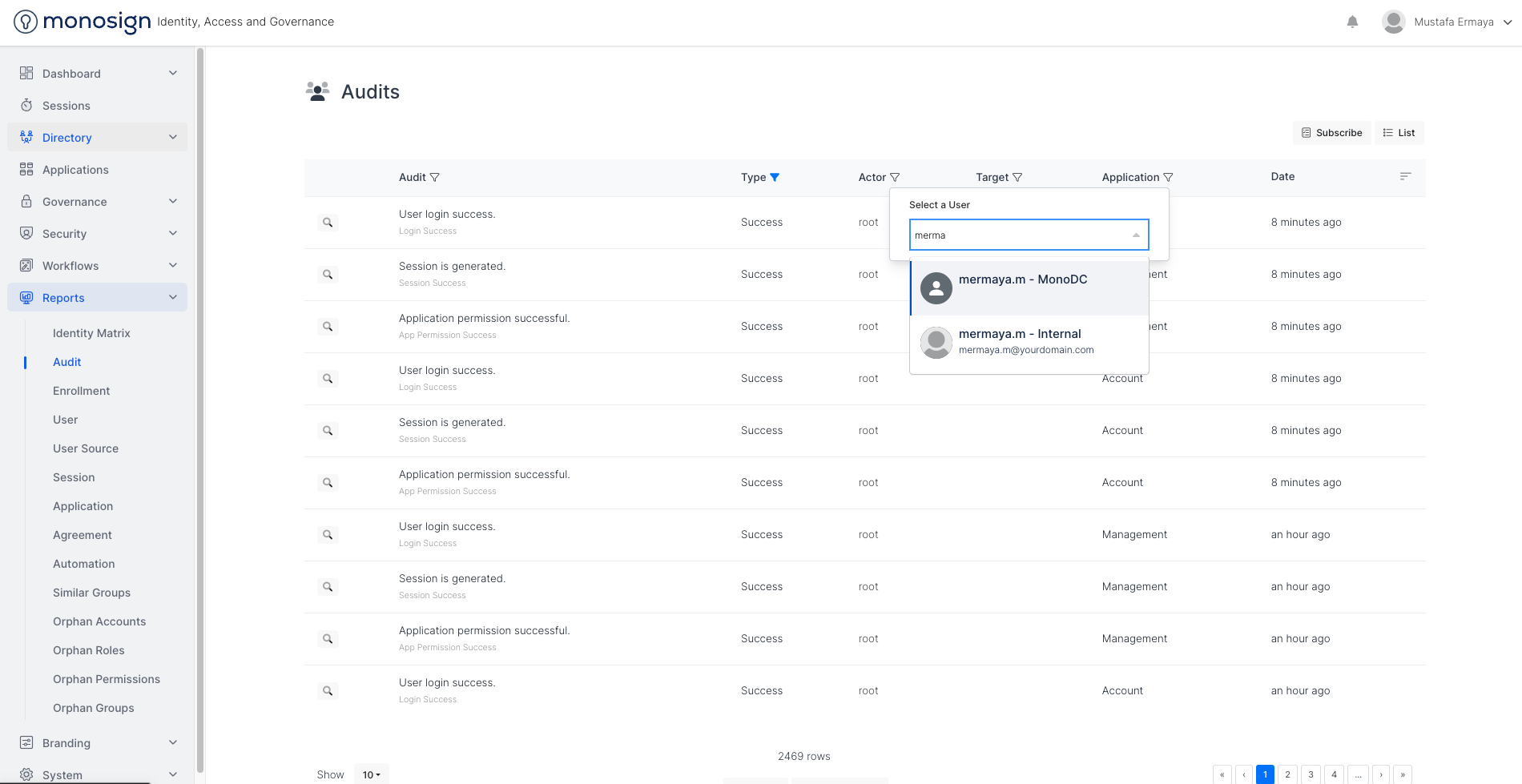View details of first User login success row
This screenshot has width=1522, height=784.
328,223
